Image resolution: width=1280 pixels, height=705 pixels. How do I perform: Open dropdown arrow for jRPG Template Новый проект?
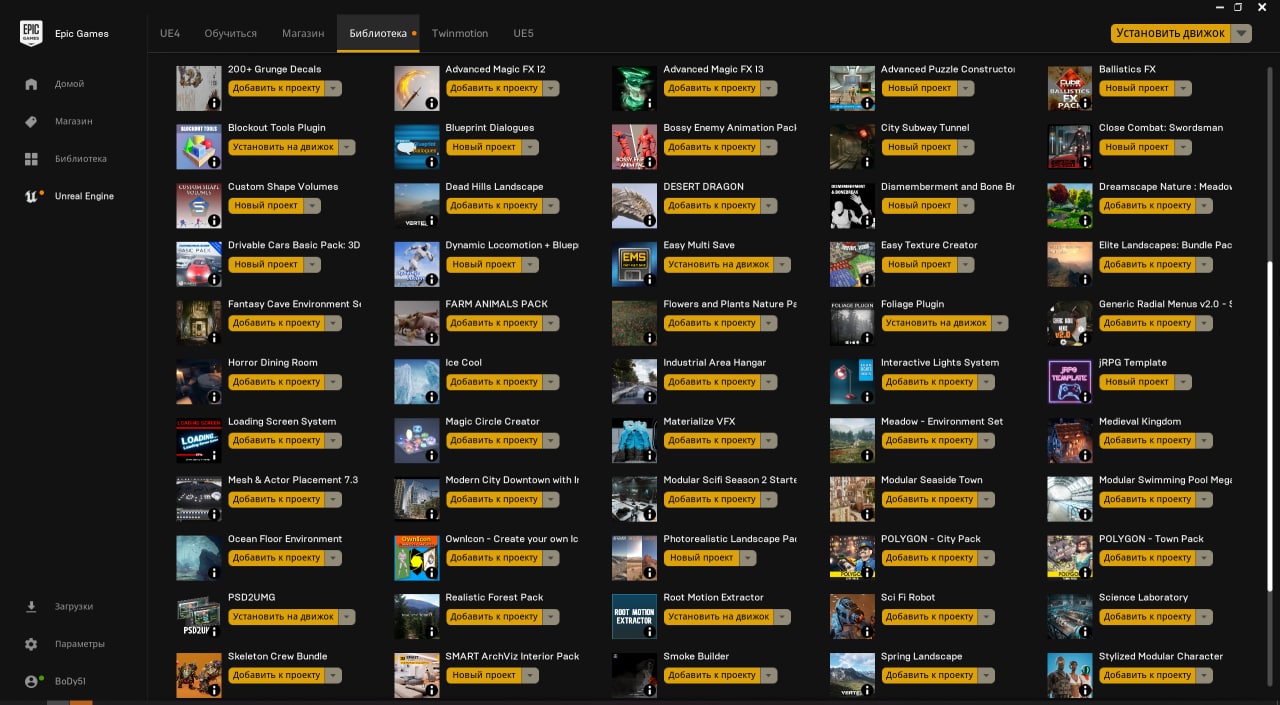coord(1183,382)
